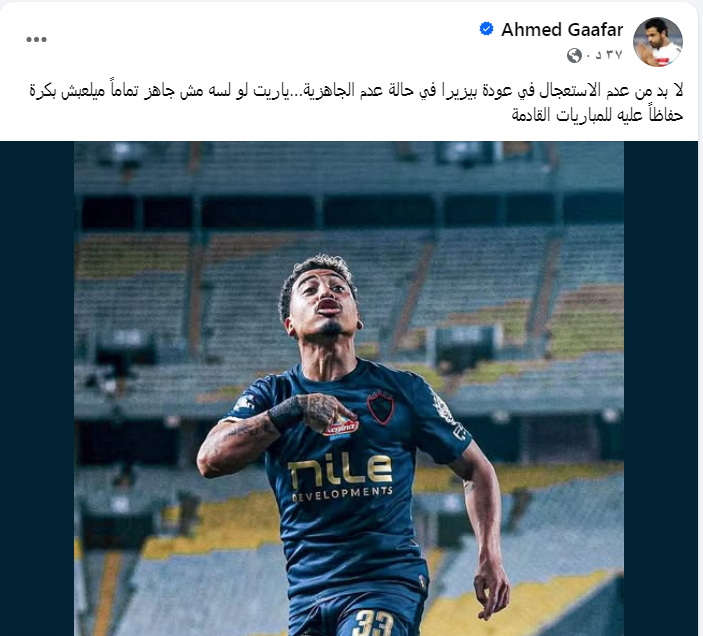Click the second line of post text

coord(597,115)
